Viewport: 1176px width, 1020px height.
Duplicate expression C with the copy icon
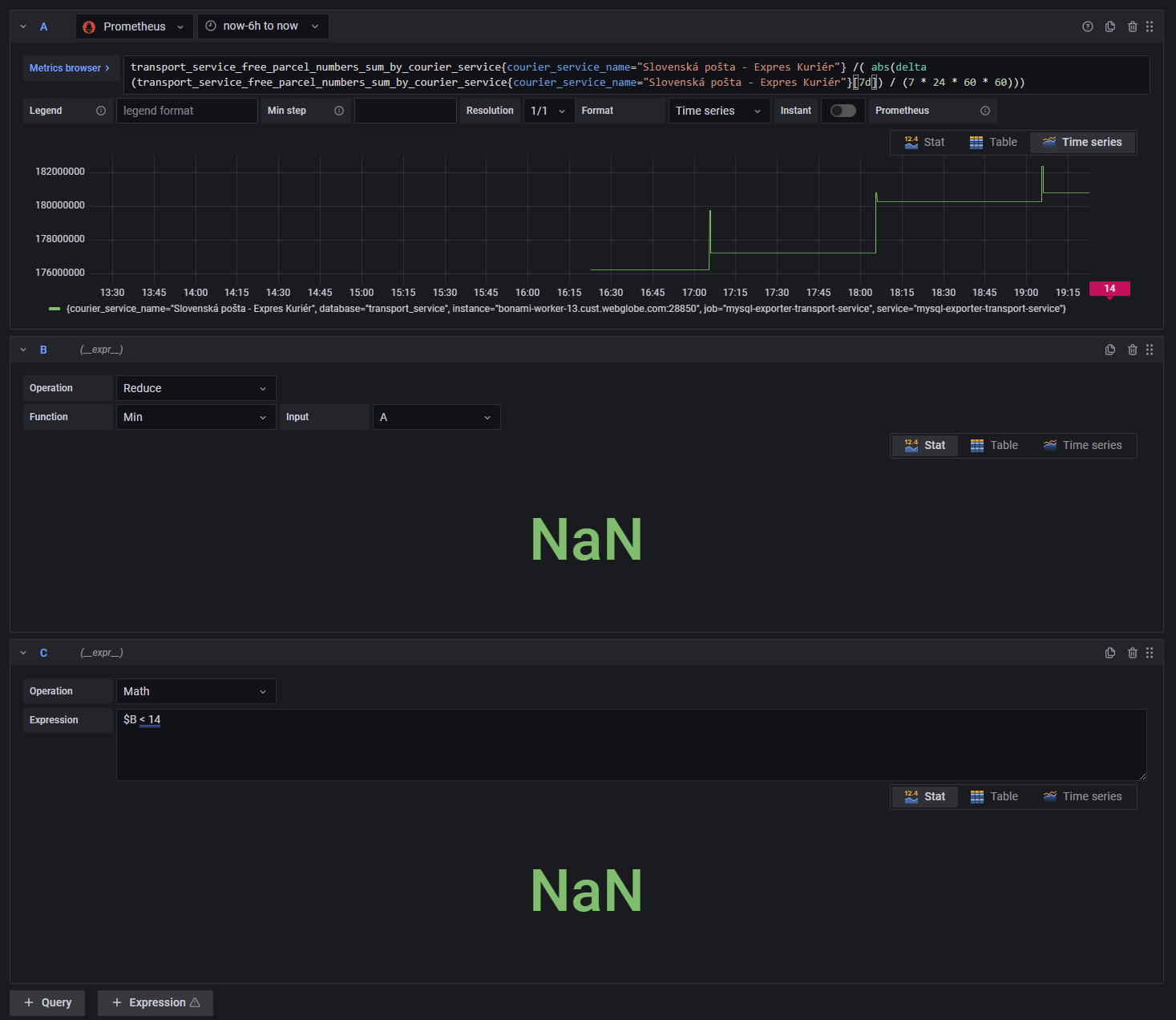pos(1110,653)
